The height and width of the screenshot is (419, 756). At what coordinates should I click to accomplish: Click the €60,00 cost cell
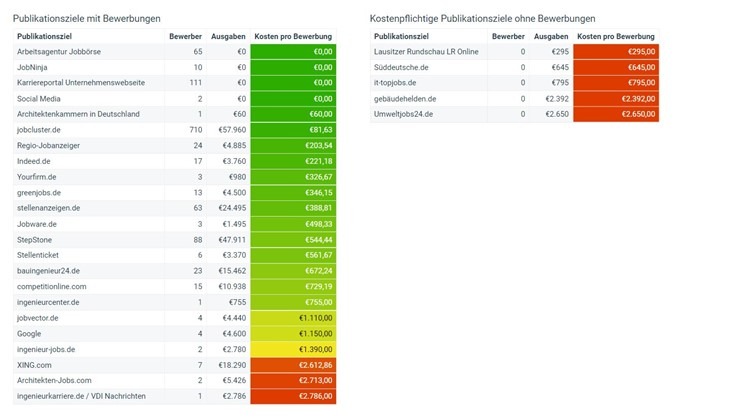pos(293,114)
